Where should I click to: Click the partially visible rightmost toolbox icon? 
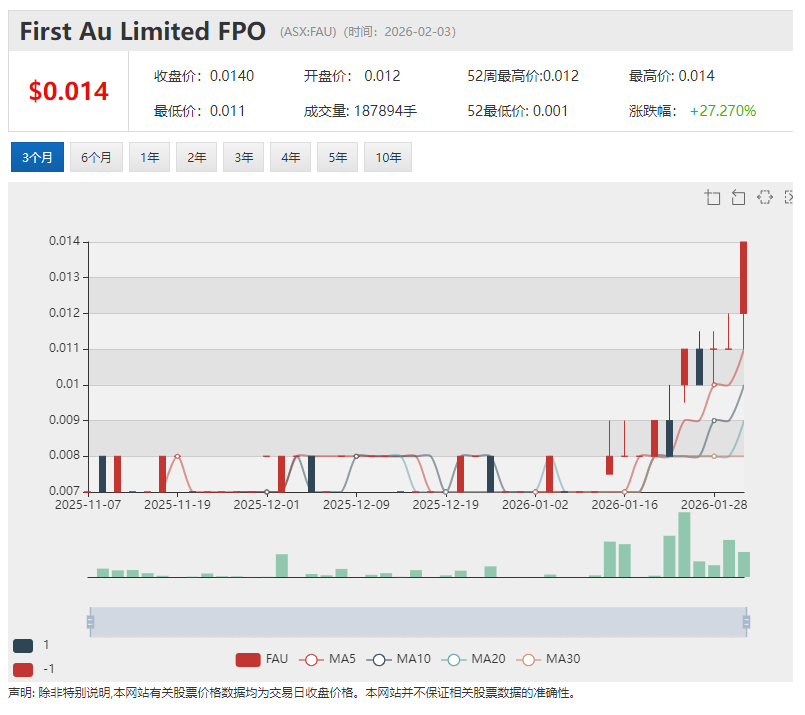pyautogui.click(x=789, y=197)
